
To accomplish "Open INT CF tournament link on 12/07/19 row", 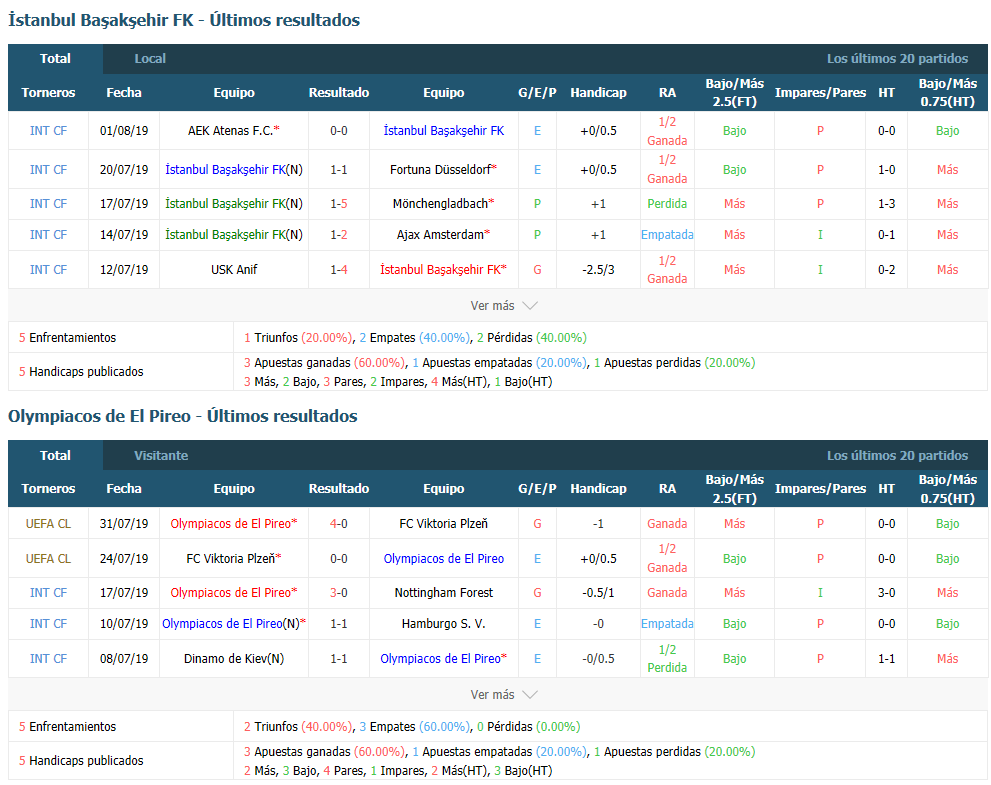I will pyautogui.click(x=48, y=269).
